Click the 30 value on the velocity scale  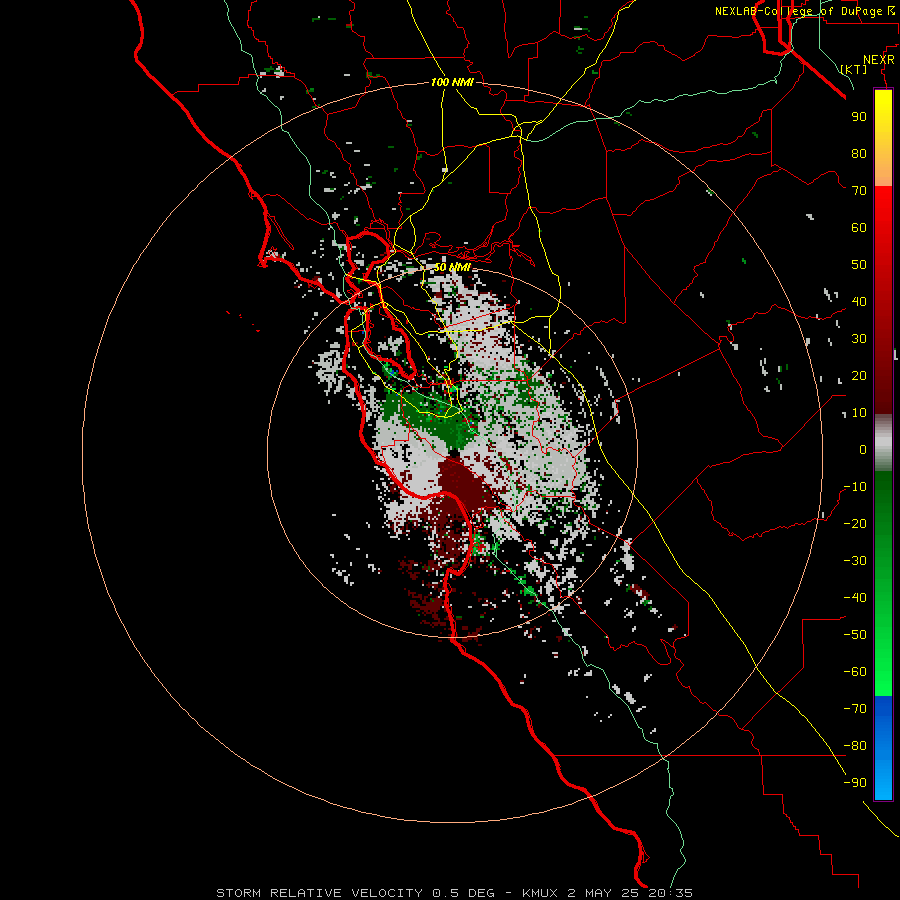[x=859, y=339]
